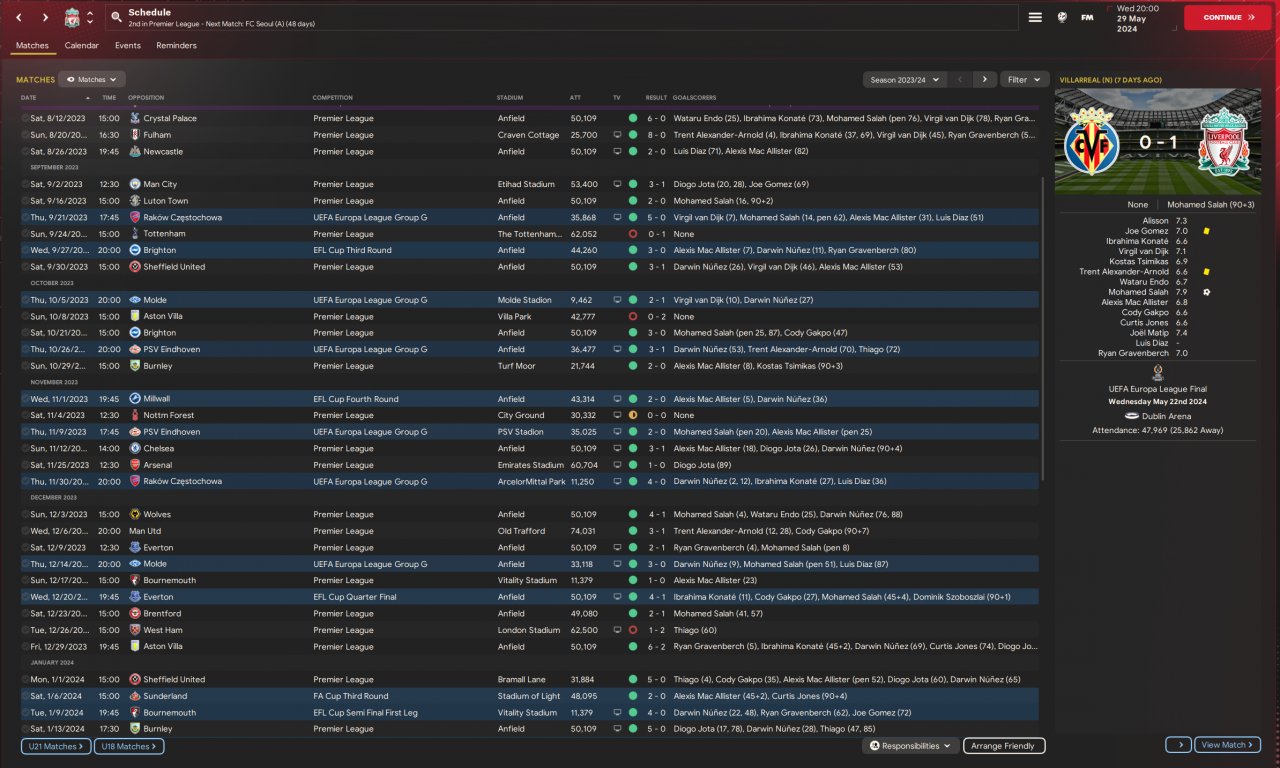Toggle the reminder tick for Newcastle match
The height and width of the screenshot is (768, 1280).
(x=26, y=152)
